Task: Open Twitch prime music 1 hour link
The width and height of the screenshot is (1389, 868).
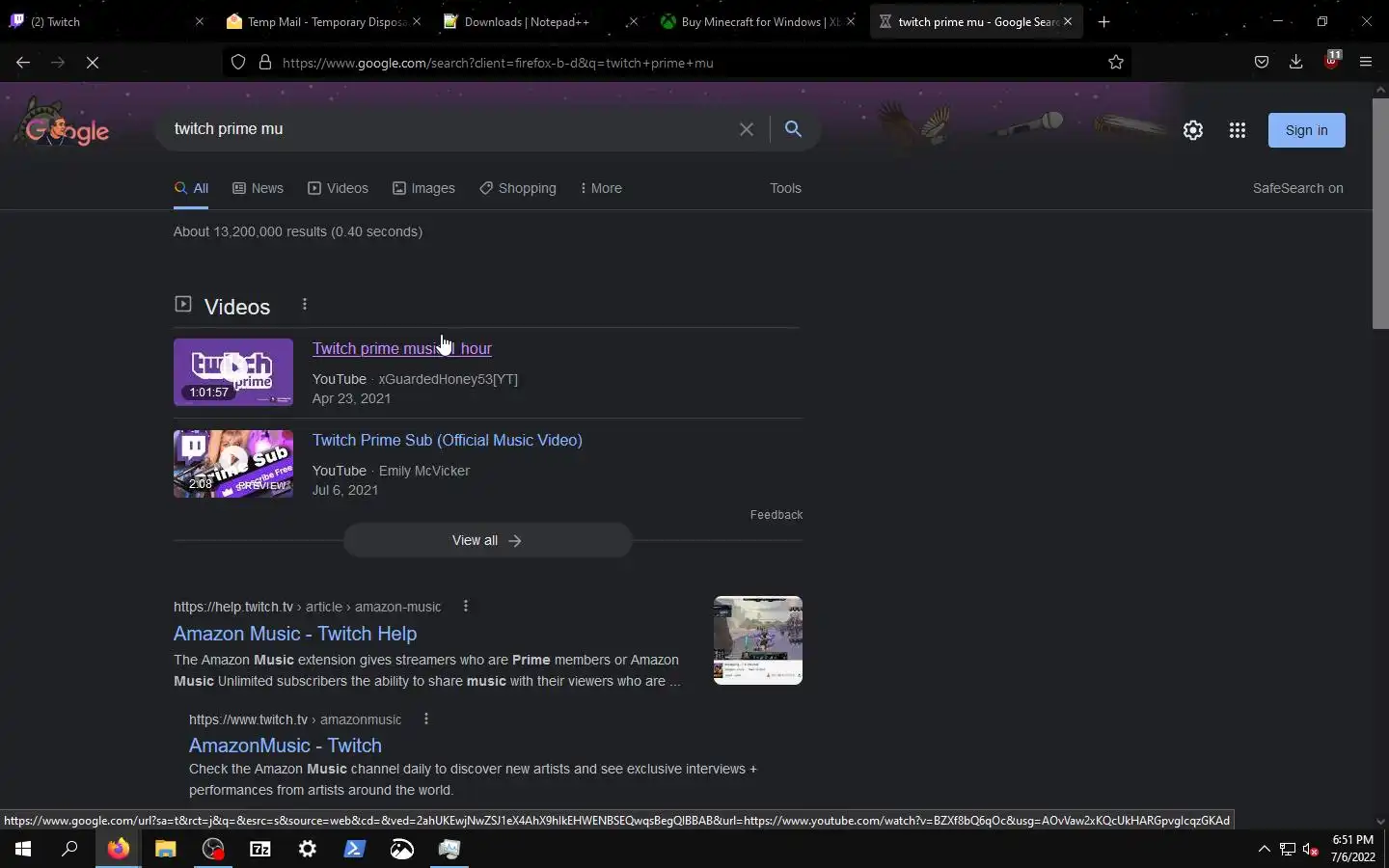Action: click(x=402, y=348)
